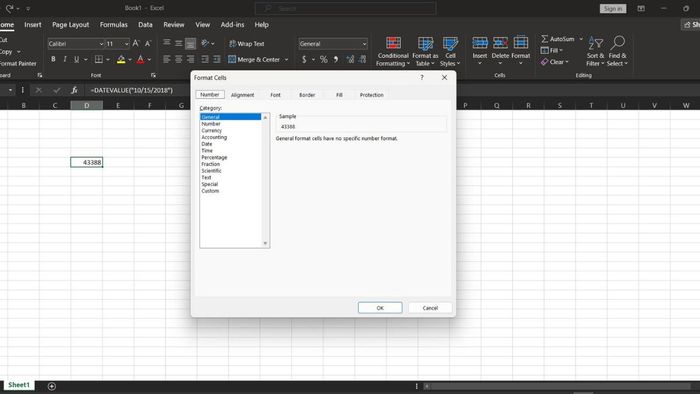
Task: Click Delete cells icon
Action: click(x=500, y=43)
